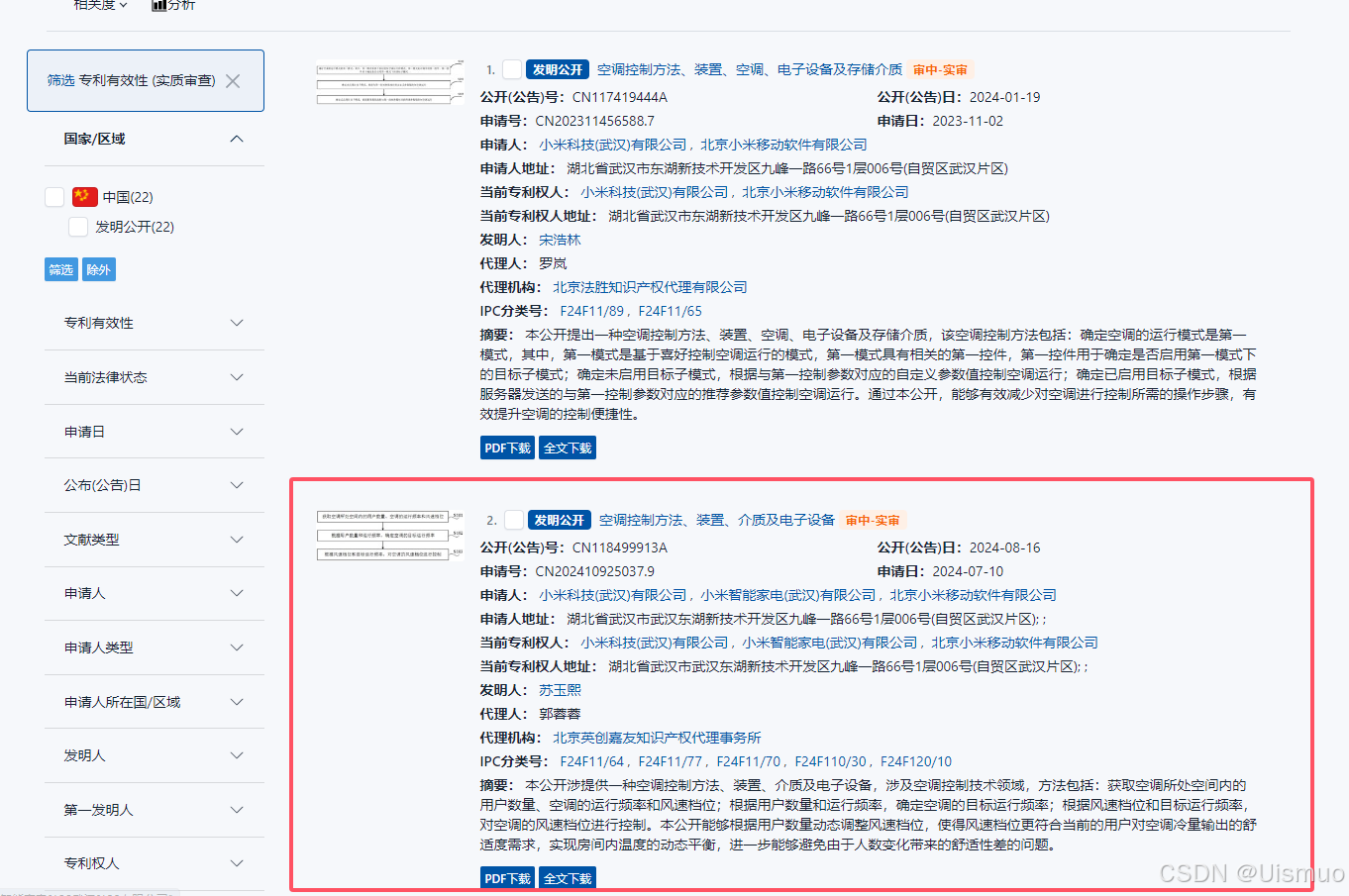Expand the 当前法律状态 filter section
This screenshot has width=1349, height=896.
click(x=155, y=377)
